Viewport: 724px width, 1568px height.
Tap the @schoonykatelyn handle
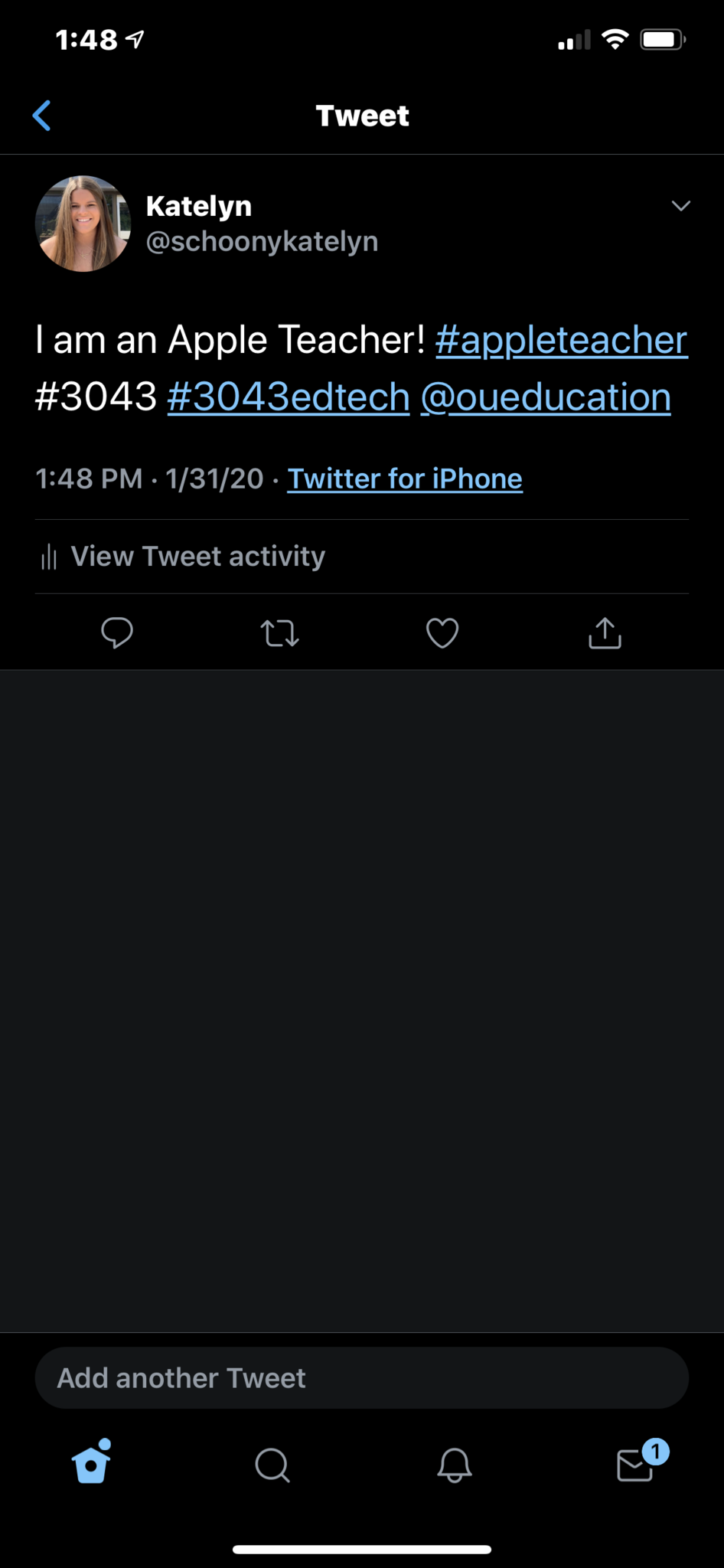click(x=262, y=241)
